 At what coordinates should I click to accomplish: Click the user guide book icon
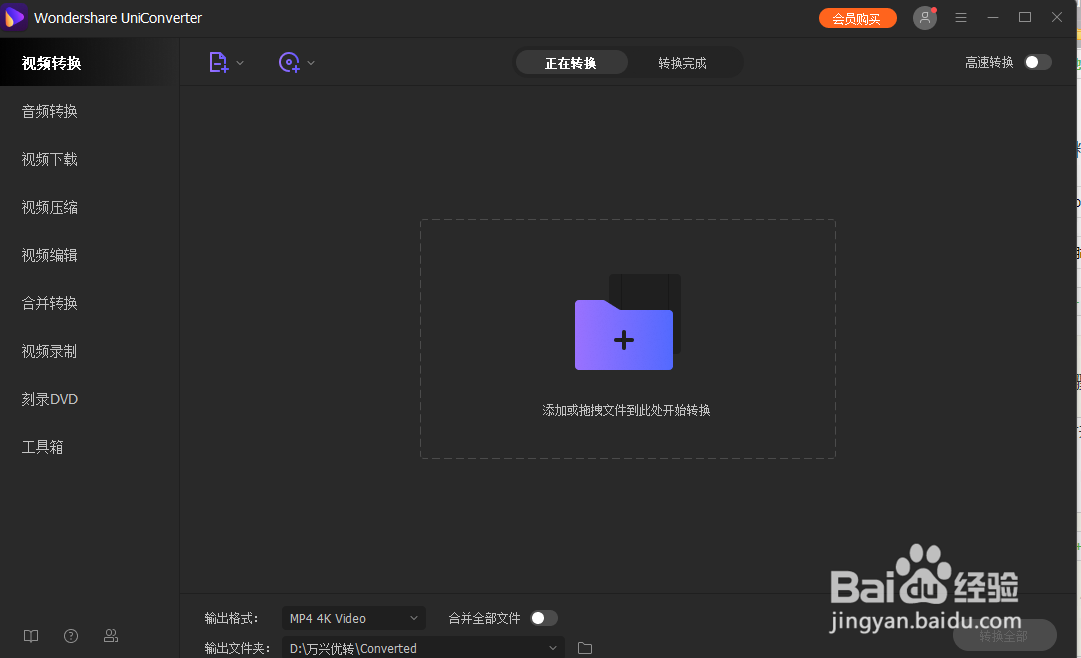[x=30, y=636]
